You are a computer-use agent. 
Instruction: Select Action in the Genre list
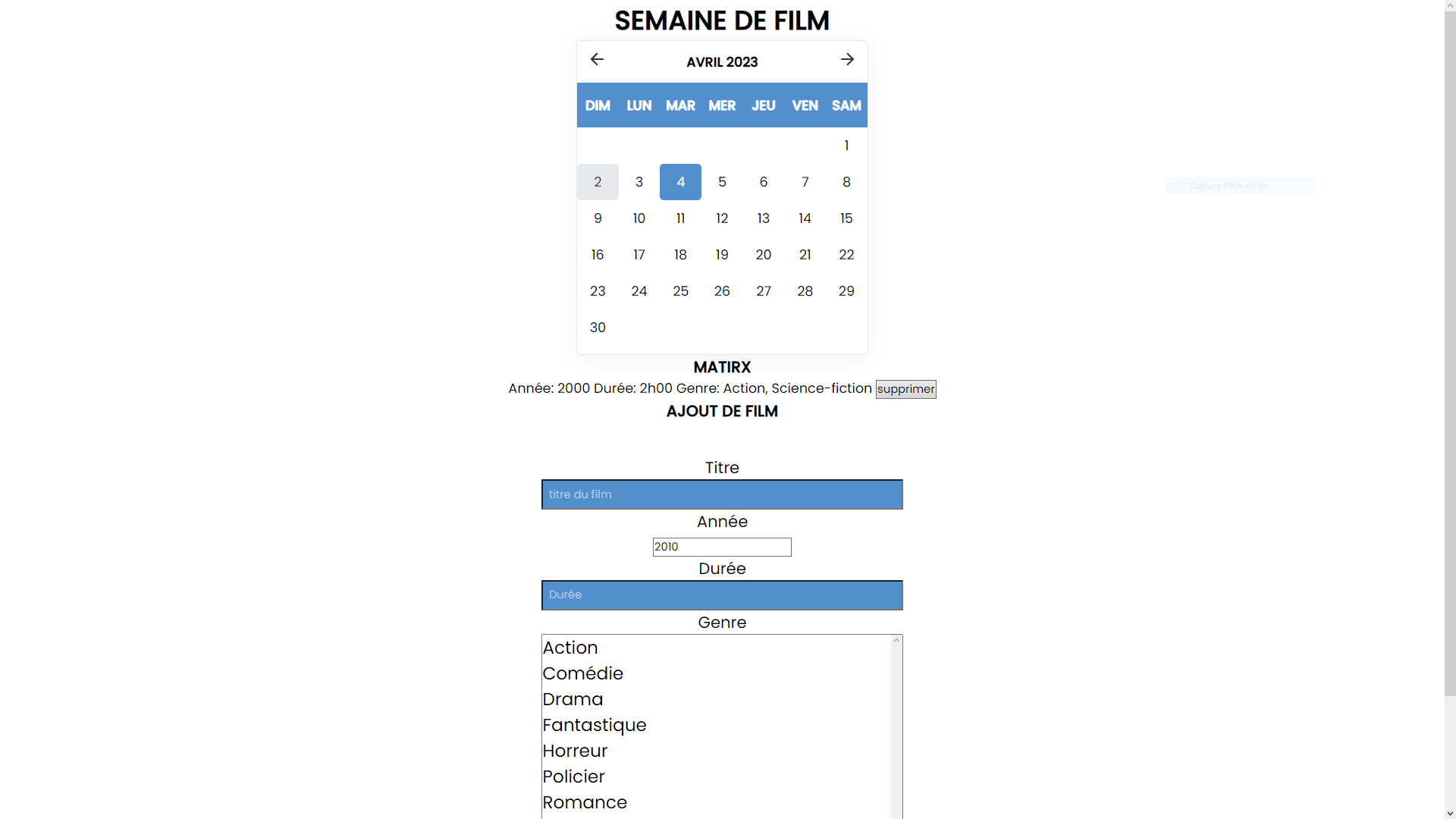coord(570,648)
